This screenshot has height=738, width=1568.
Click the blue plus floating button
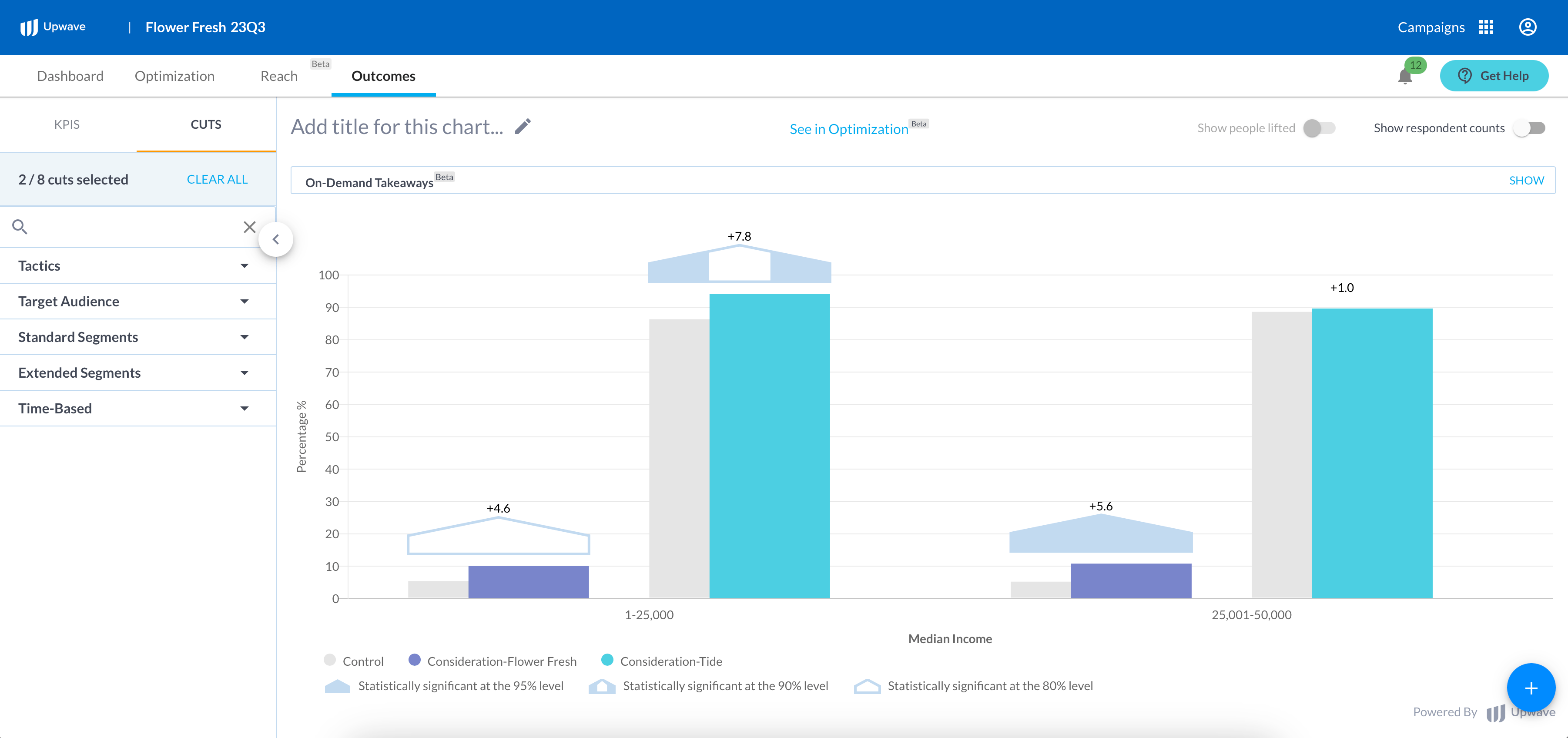1531,688
